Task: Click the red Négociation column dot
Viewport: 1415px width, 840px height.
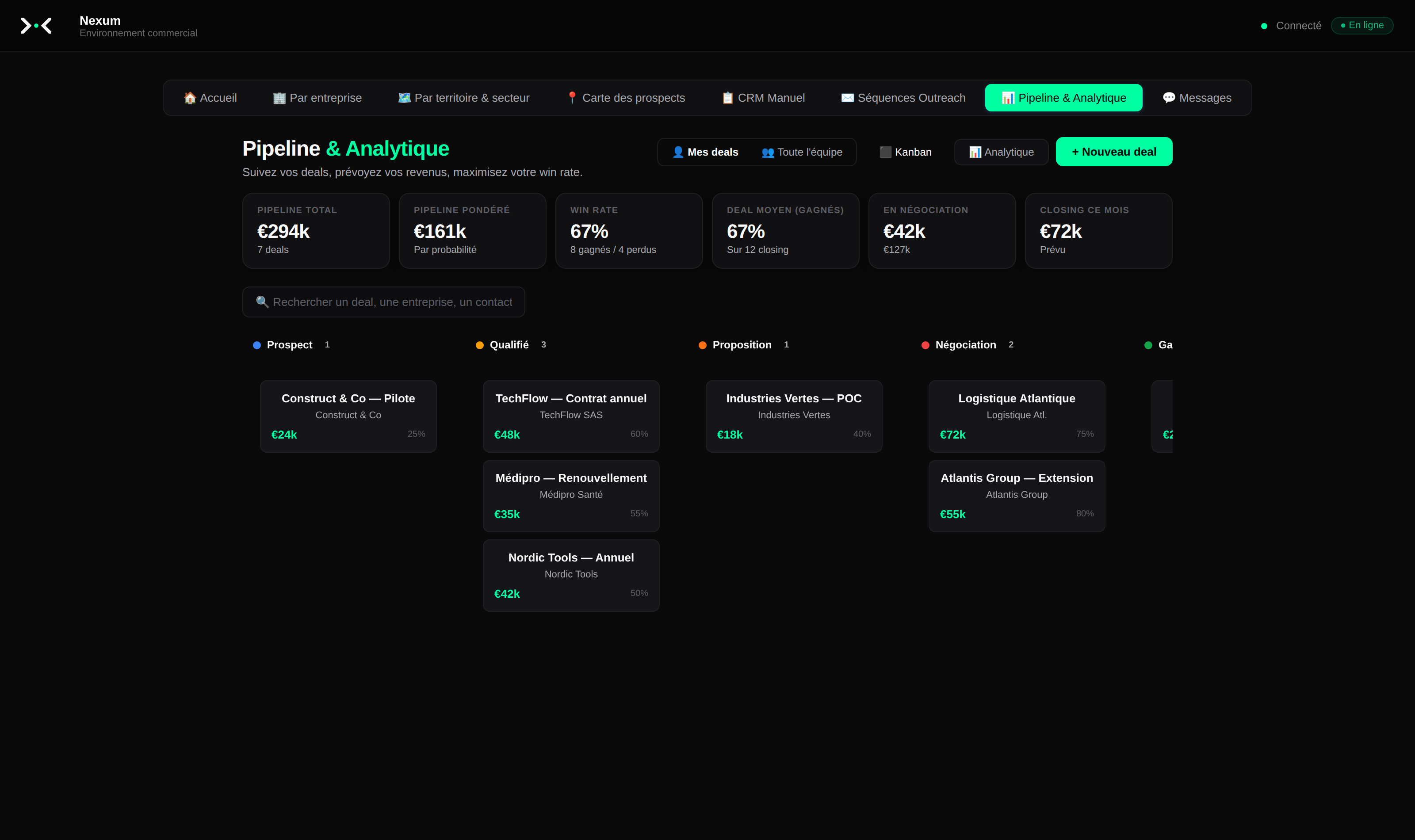Action: (925, 345)
